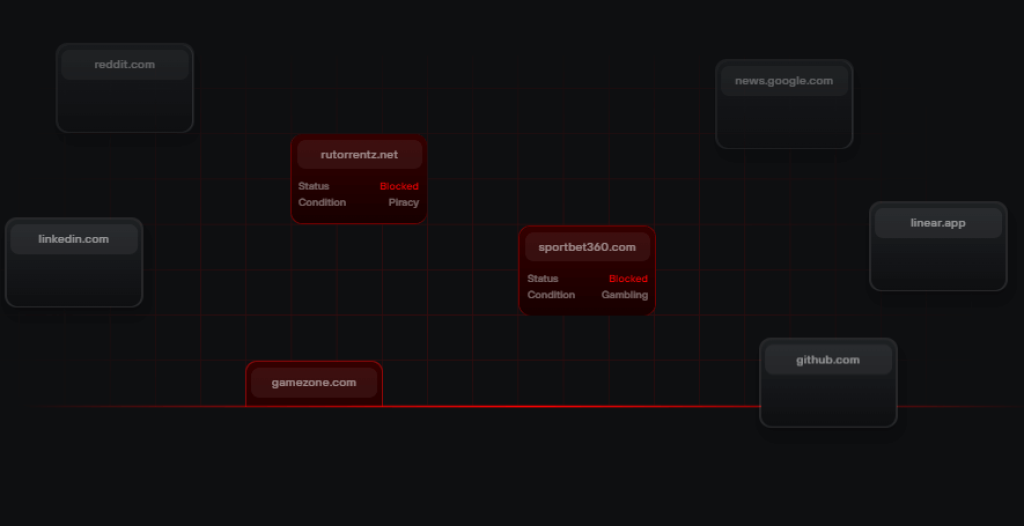Click Status label in rutorrentz.net card
The image size is (1024, 526).
[x=313, y=187]
